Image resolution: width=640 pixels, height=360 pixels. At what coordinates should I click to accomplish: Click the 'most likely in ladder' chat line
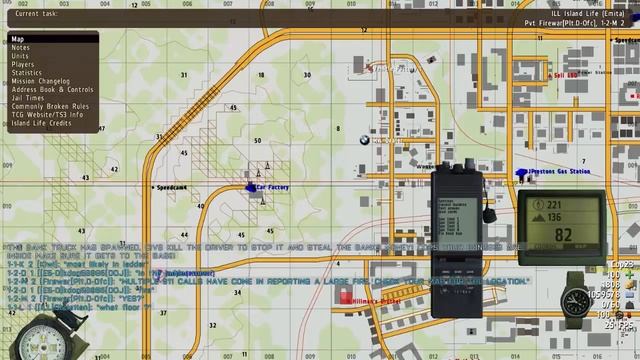(78, 264)
